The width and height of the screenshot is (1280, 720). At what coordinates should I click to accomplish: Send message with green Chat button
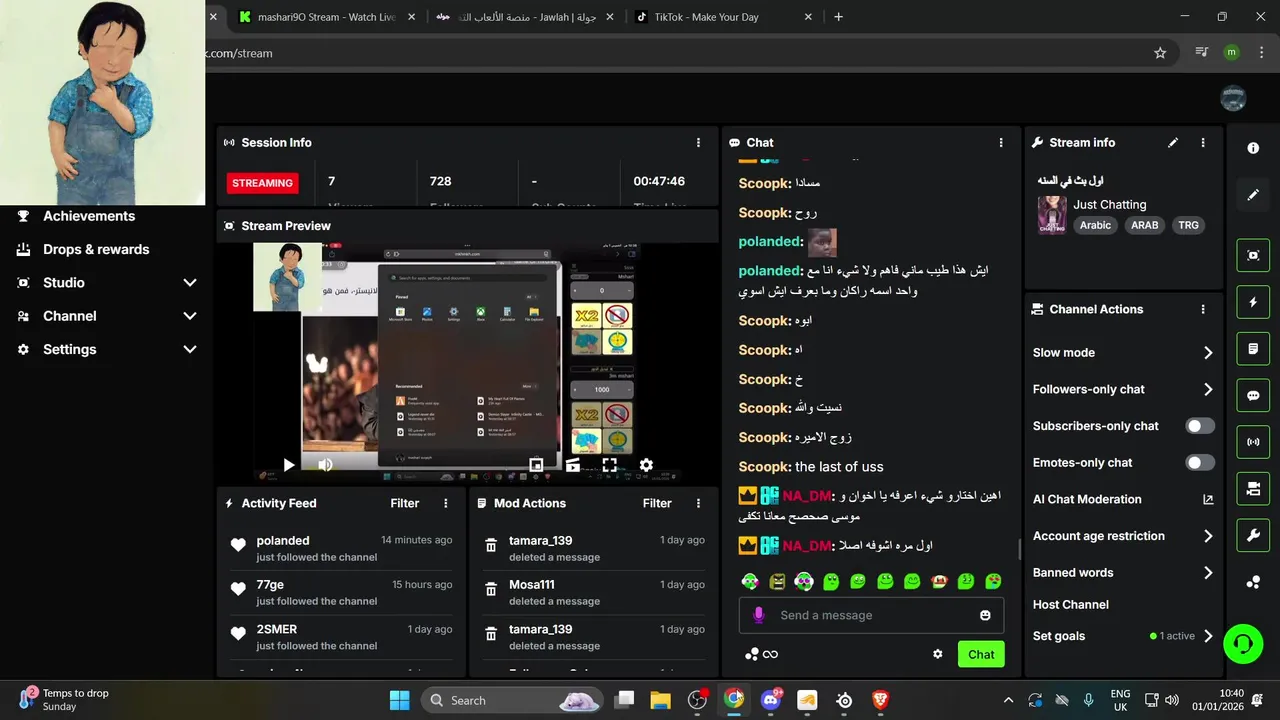pos(981,654)
